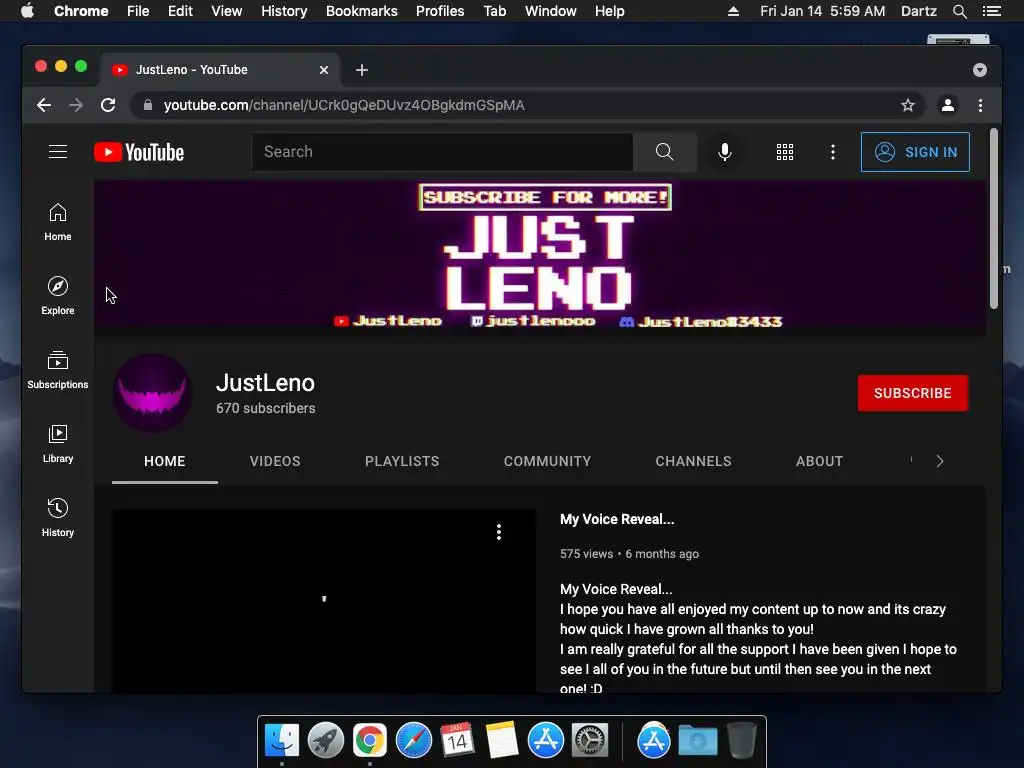Click the search magnifier button
1024x768 pixels.
[x=664, y=152]
